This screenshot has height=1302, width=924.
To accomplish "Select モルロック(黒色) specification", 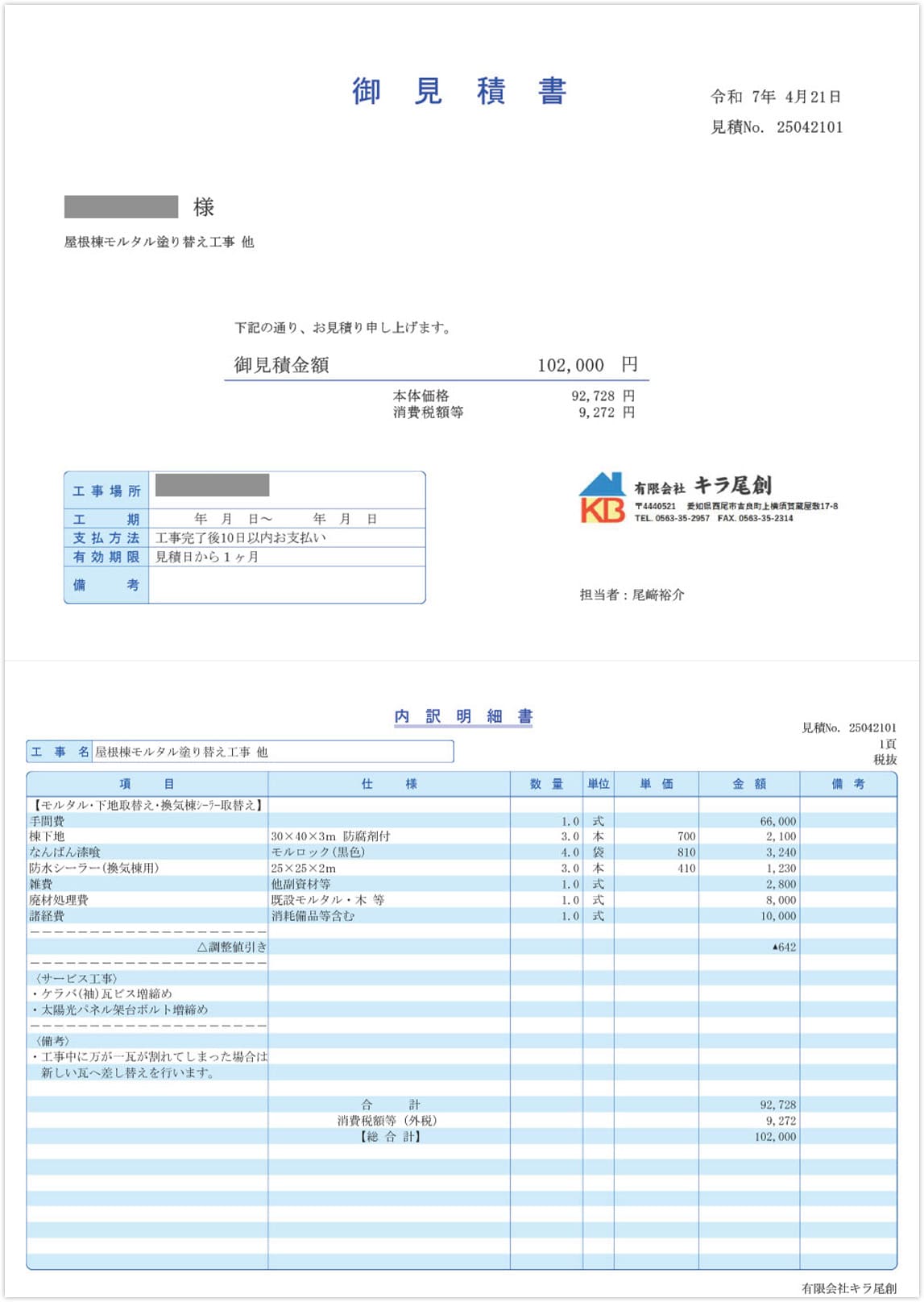I will point(318,852).
